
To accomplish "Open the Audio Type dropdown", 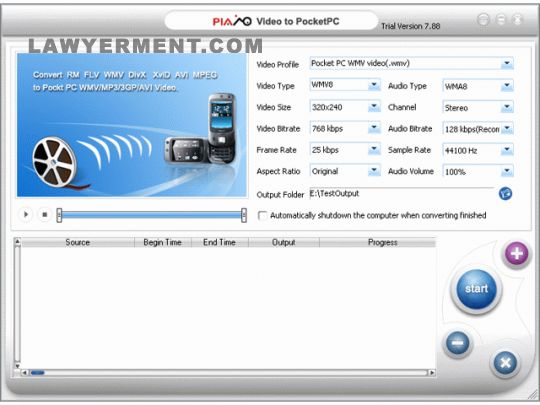I will 507,85.
